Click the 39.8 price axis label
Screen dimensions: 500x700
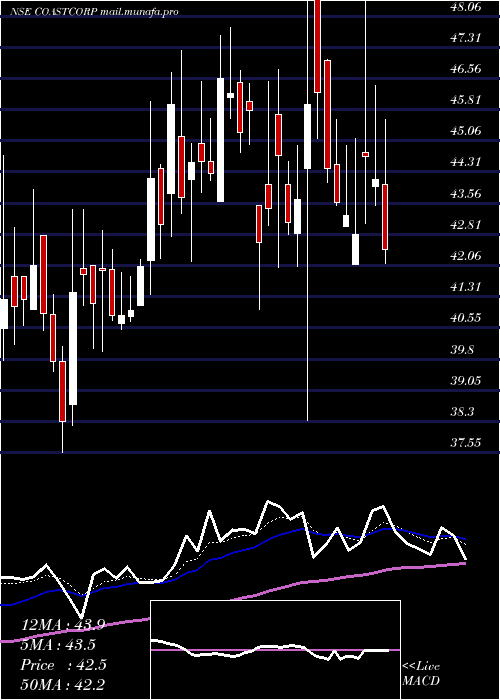[x=463, y=350]
